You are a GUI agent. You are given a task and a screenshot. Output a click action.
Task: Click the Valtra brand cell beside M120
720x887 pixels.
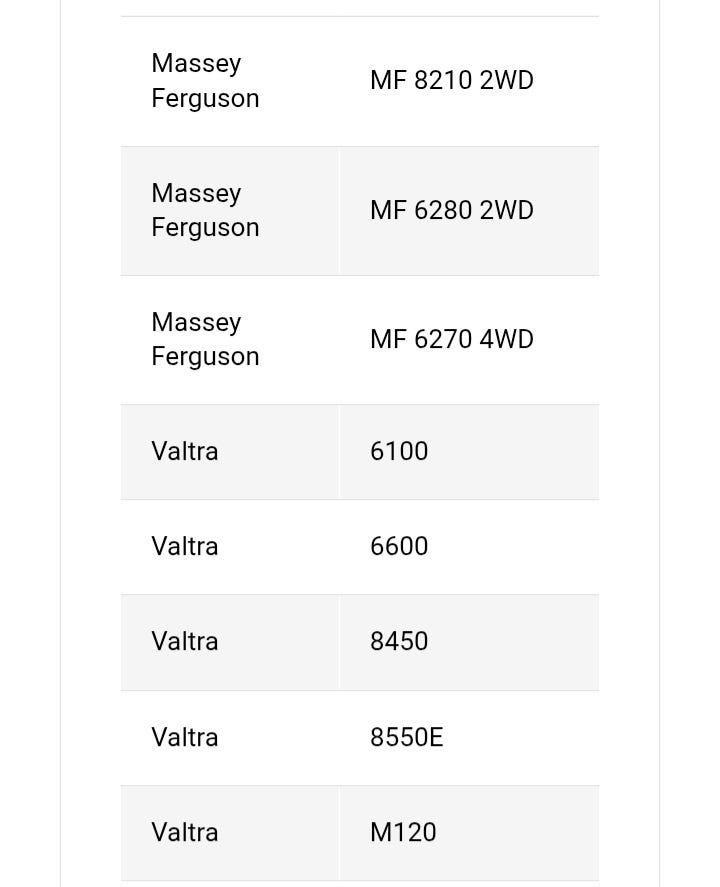point(185,832)
